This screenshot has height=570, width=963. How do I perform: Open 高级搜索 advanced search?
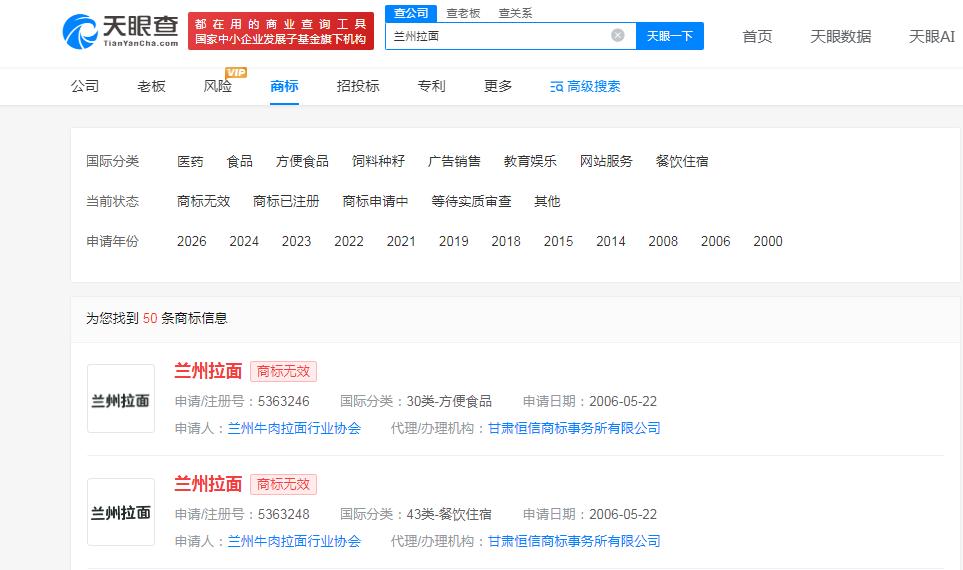(585, 87)
